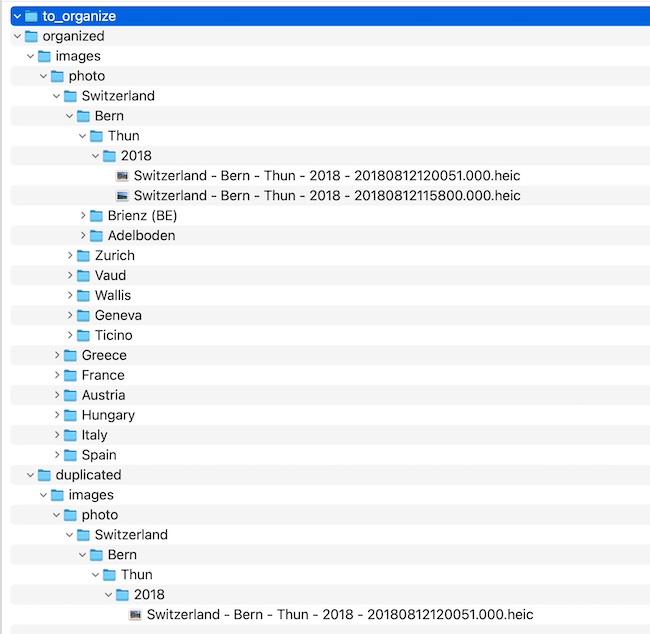Click the Ticino folder icon

click(83, 335)
